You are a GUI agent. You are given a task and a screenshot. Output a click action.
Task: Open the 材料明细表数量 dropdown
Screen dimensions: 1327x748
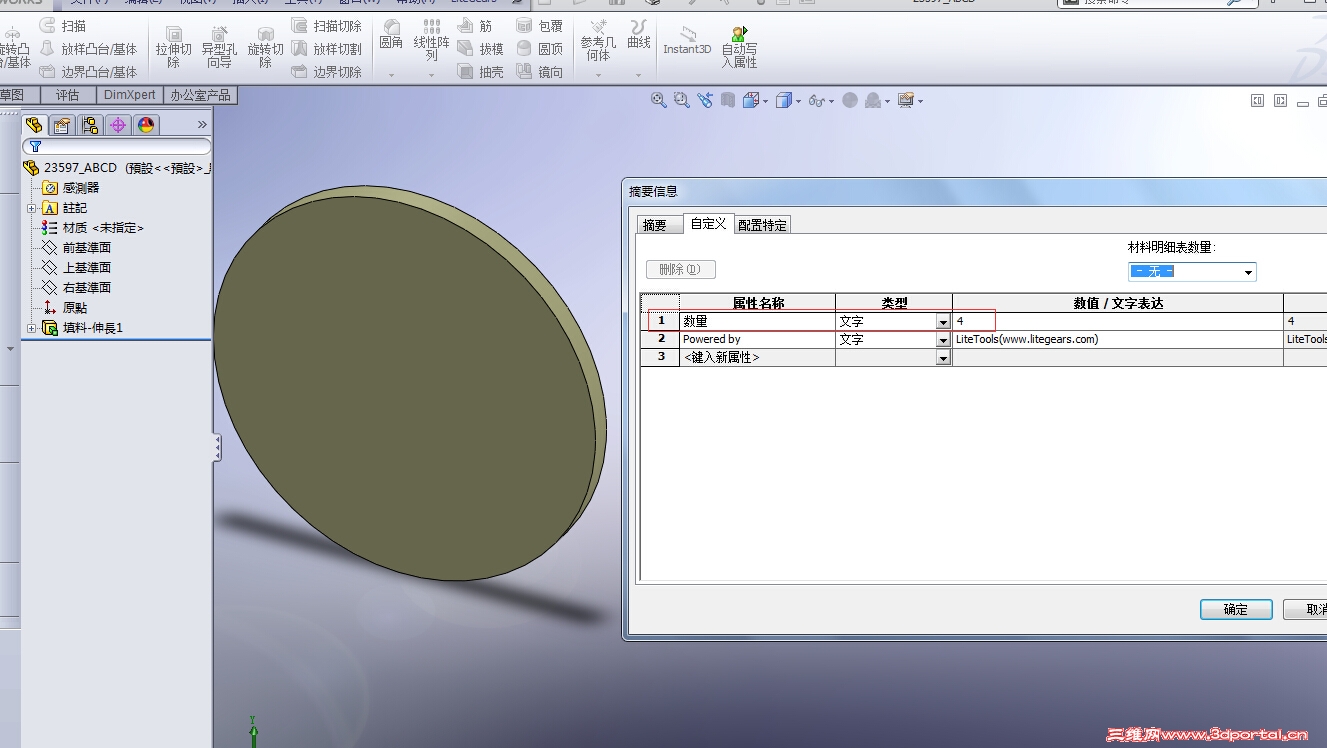point(1248,272)
